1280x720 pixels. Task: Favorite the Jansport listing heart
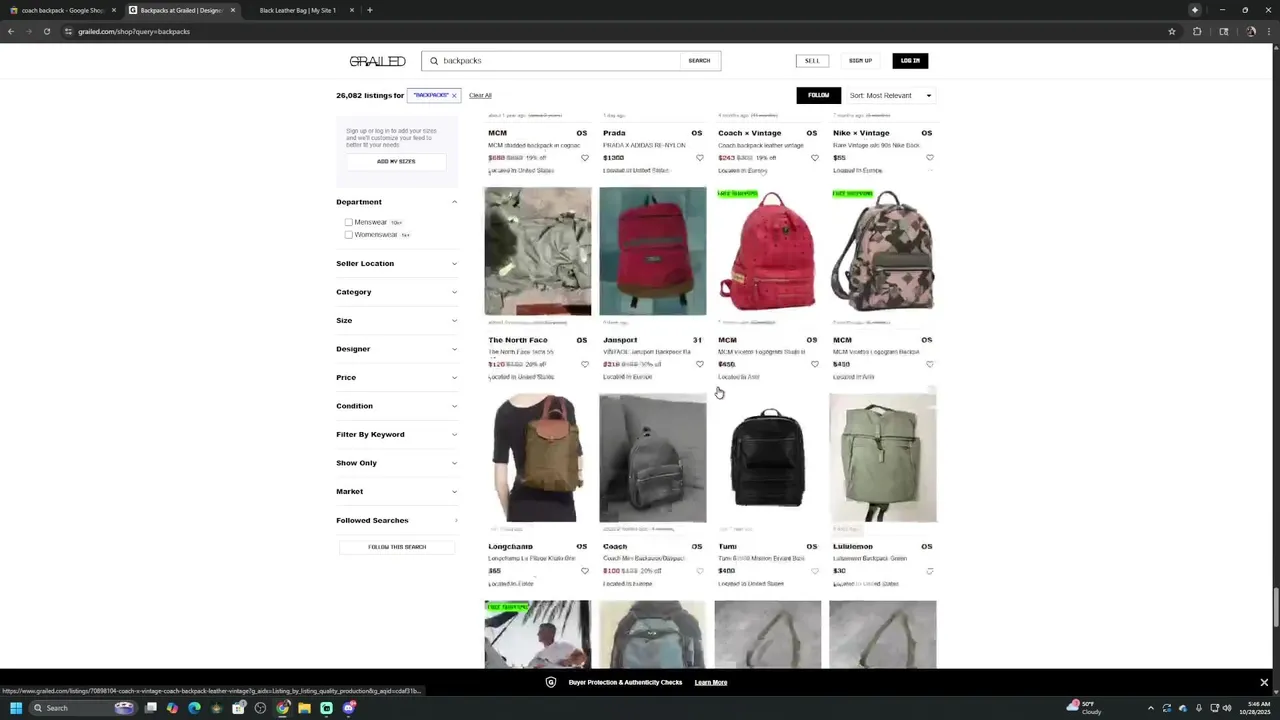(x=700, y=365)
